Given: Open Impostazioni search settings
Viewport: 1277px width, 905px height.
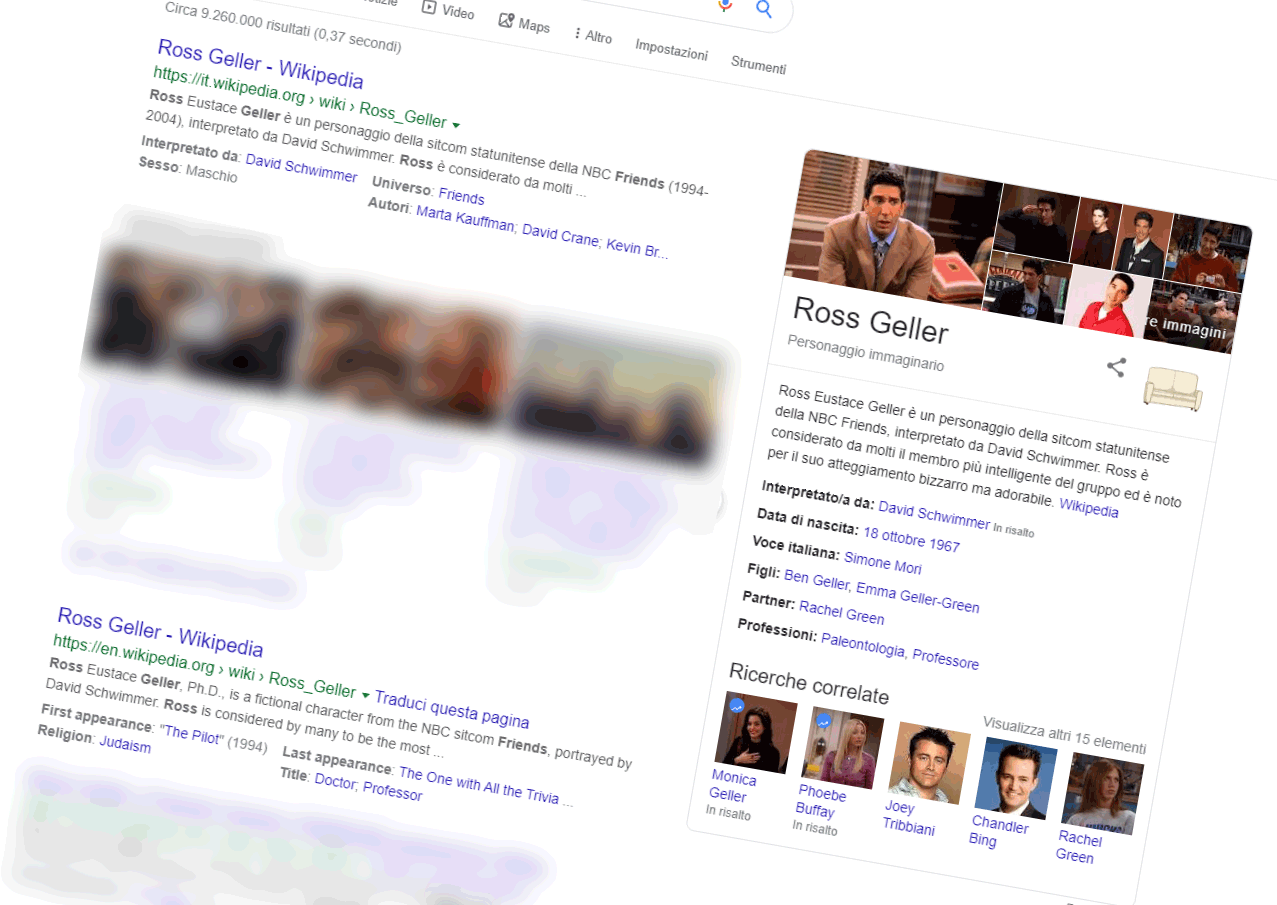Looking at the screenshot, I should [x=671, y=50].
